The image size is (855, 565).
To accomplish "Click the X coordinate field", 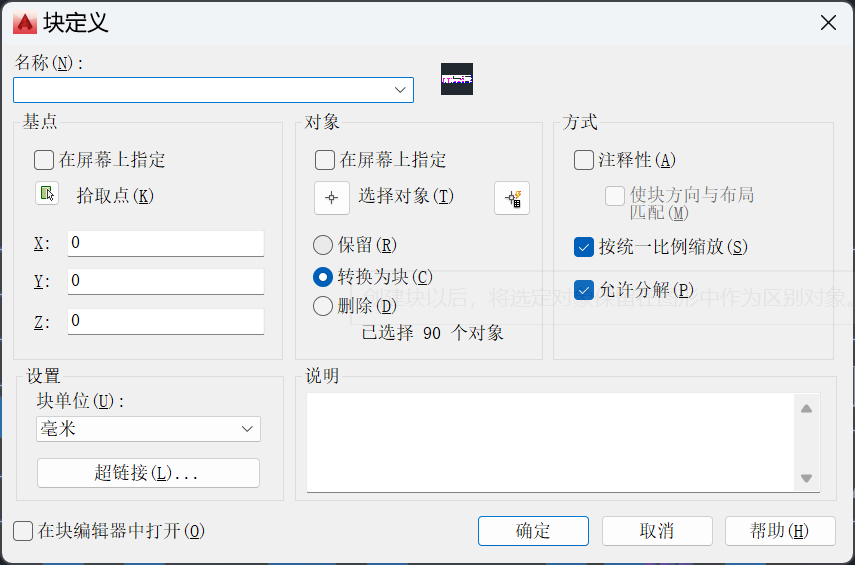I will coord(166,243).
